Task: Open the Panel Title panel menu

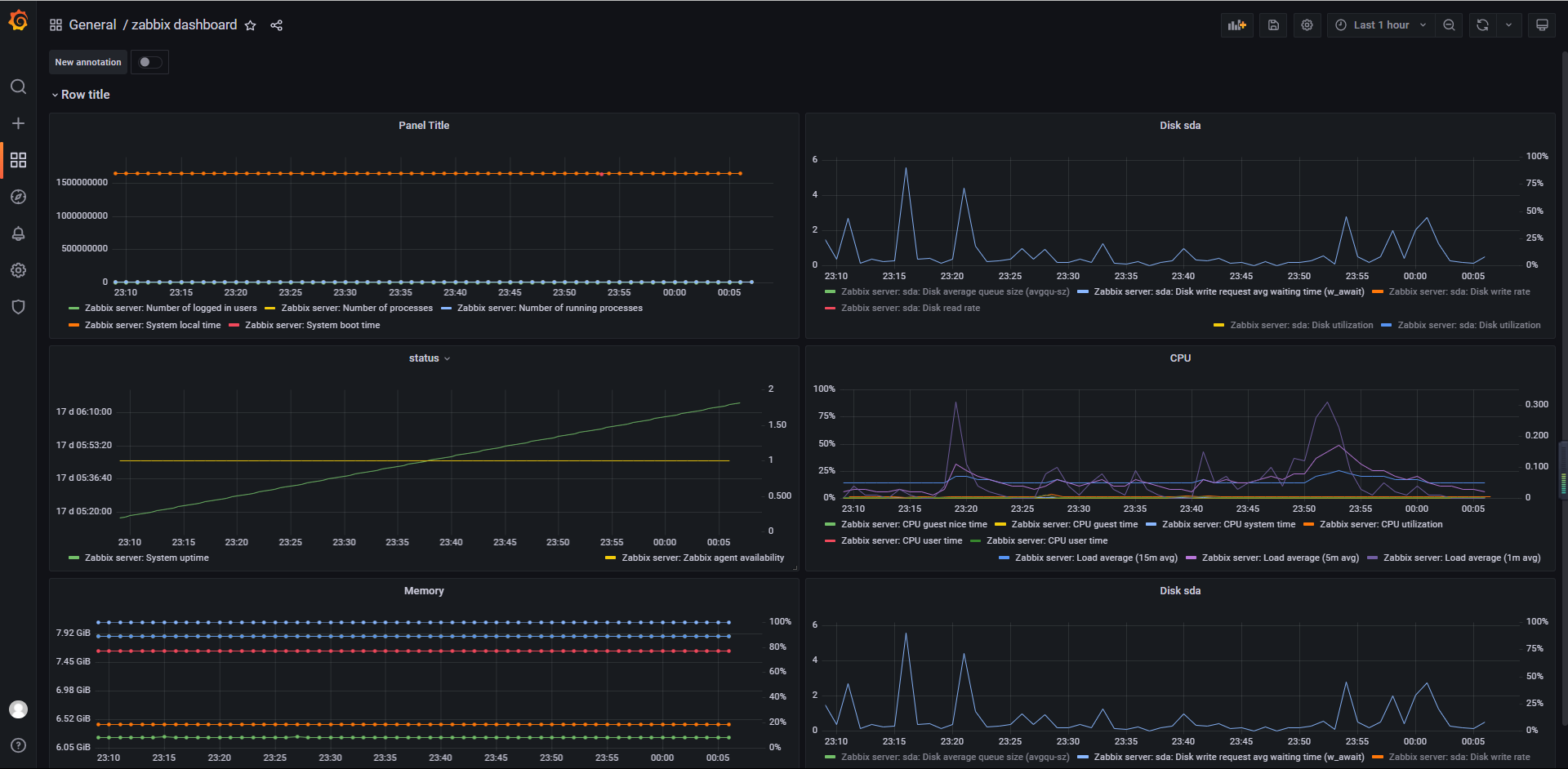Action: (424, 126)
